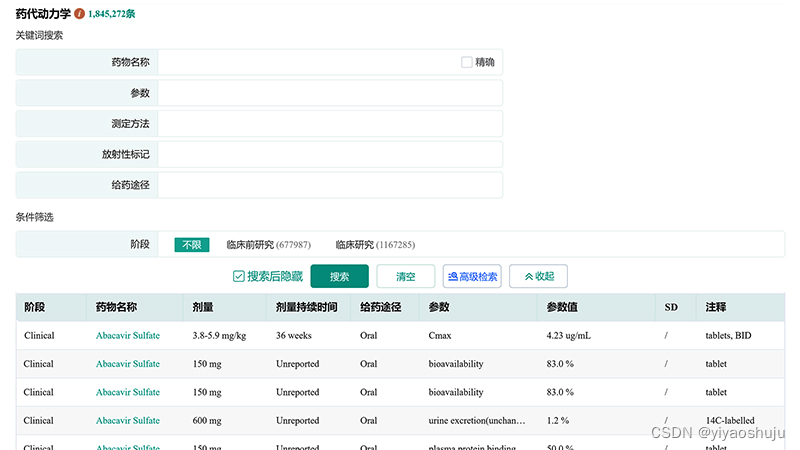Focus the 测定方法 input field
Screen dimensions: 800x450
[330, 123]
